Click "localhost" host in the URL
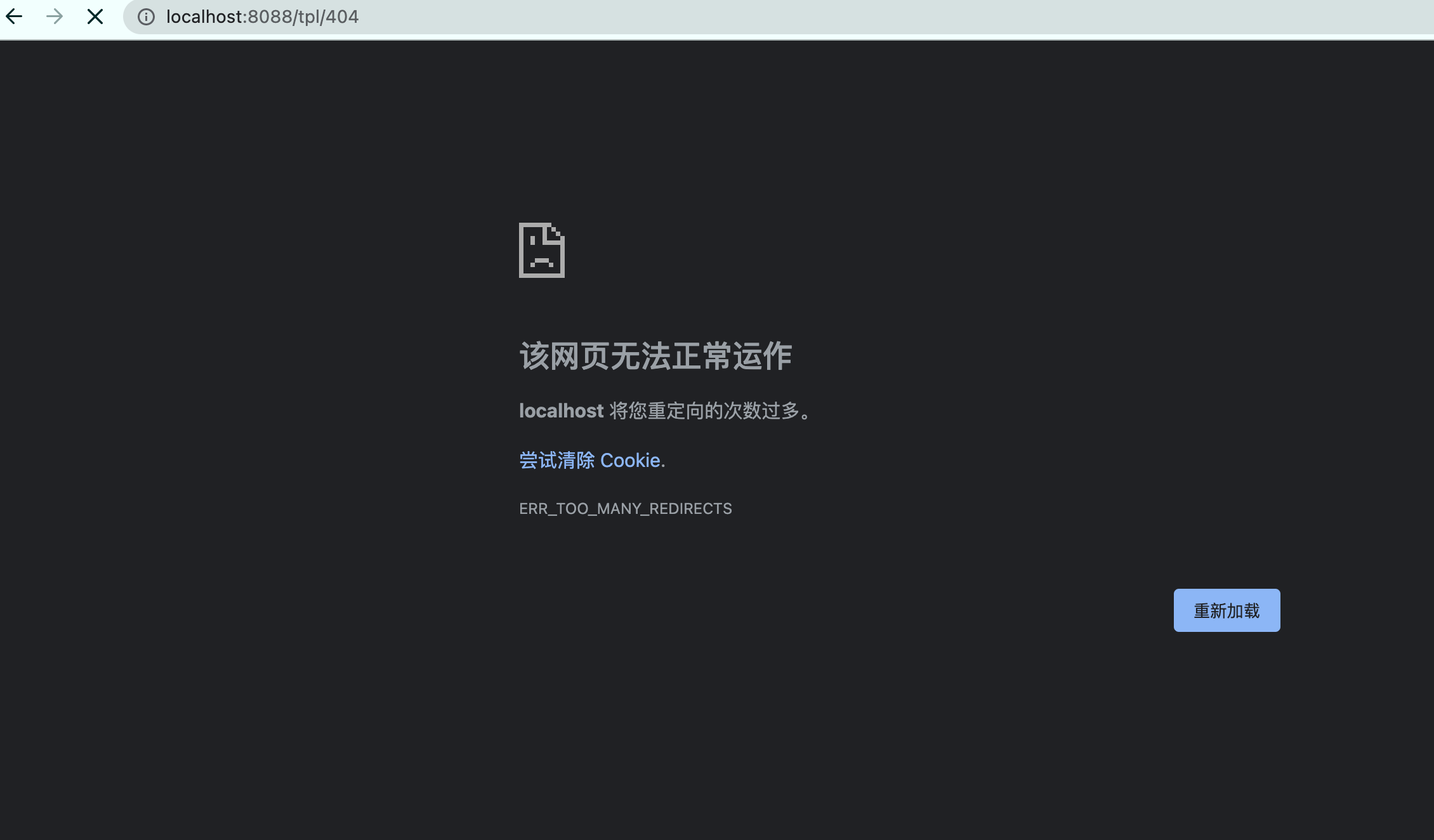The width and height of the screenshot is (1434, 840). (x=204, y=16)
